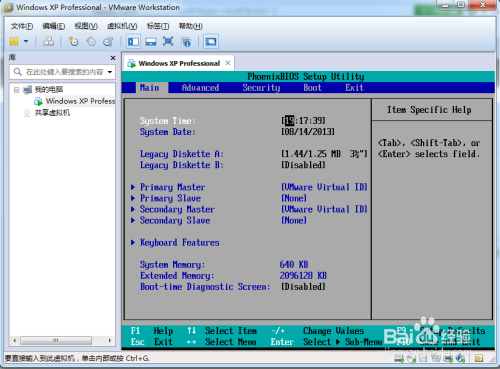The width and height of the screenshot is (500, 369).
Task: Toggle the console view icon
Action: [211, 41]
